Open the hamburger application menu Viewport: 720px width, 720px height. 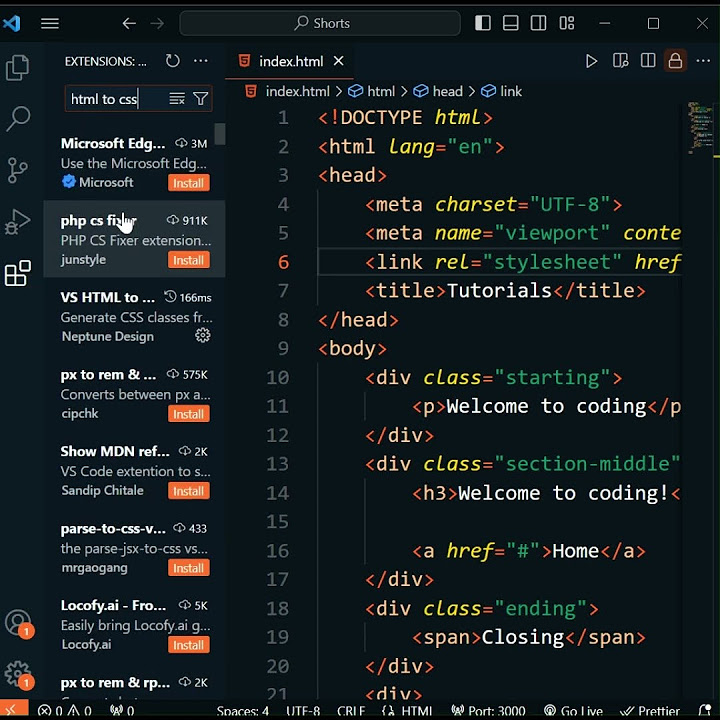(50, 23)
